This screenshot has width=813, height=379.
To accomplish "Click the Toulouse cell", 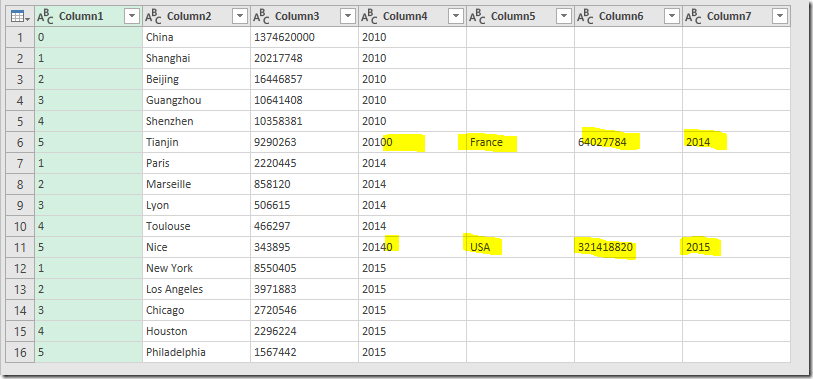I will (197, 226).
